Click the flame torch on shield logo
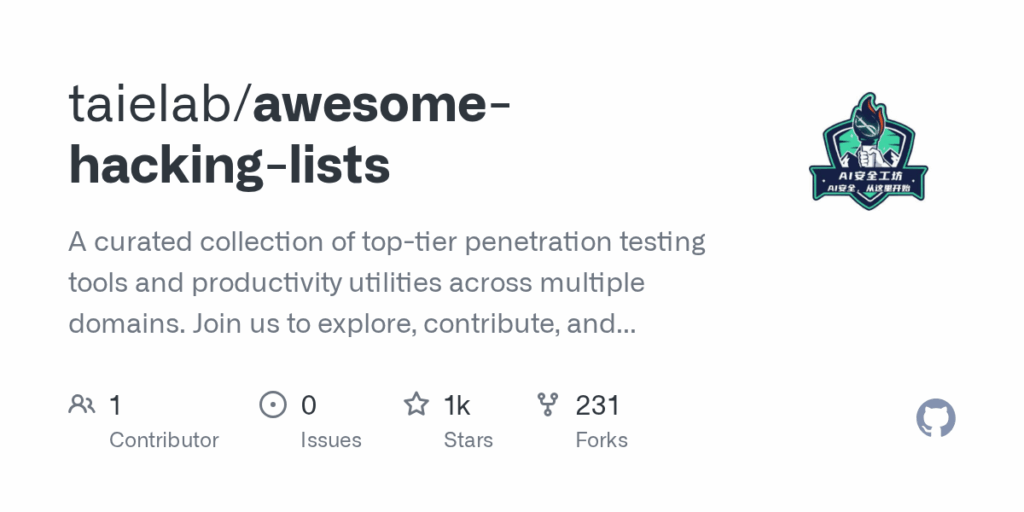Viewport: 1024px width, 512px height. coord(869,120)
